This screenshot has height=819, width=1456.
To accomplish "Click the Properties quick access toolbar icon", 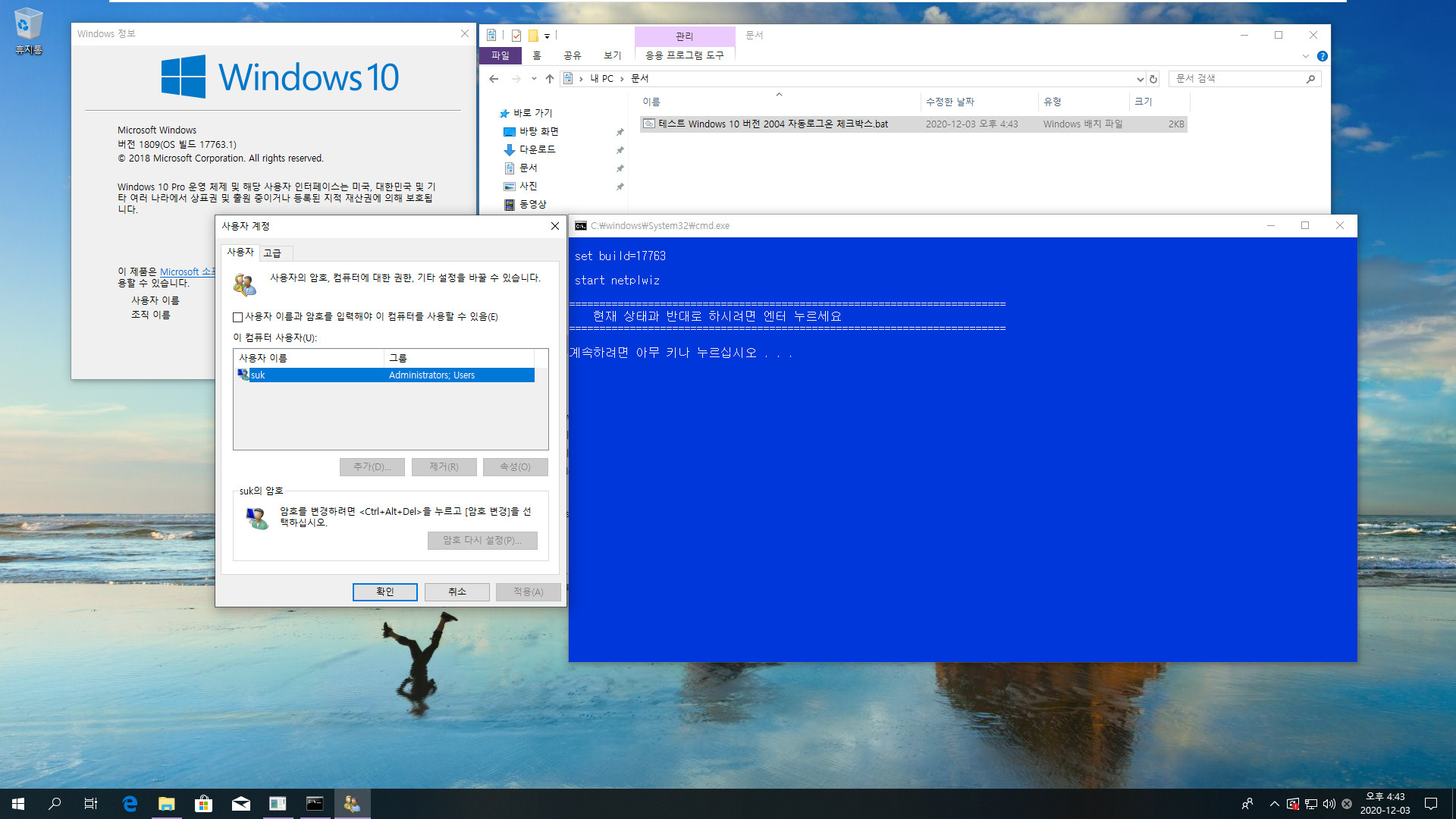I will point(516,36).
